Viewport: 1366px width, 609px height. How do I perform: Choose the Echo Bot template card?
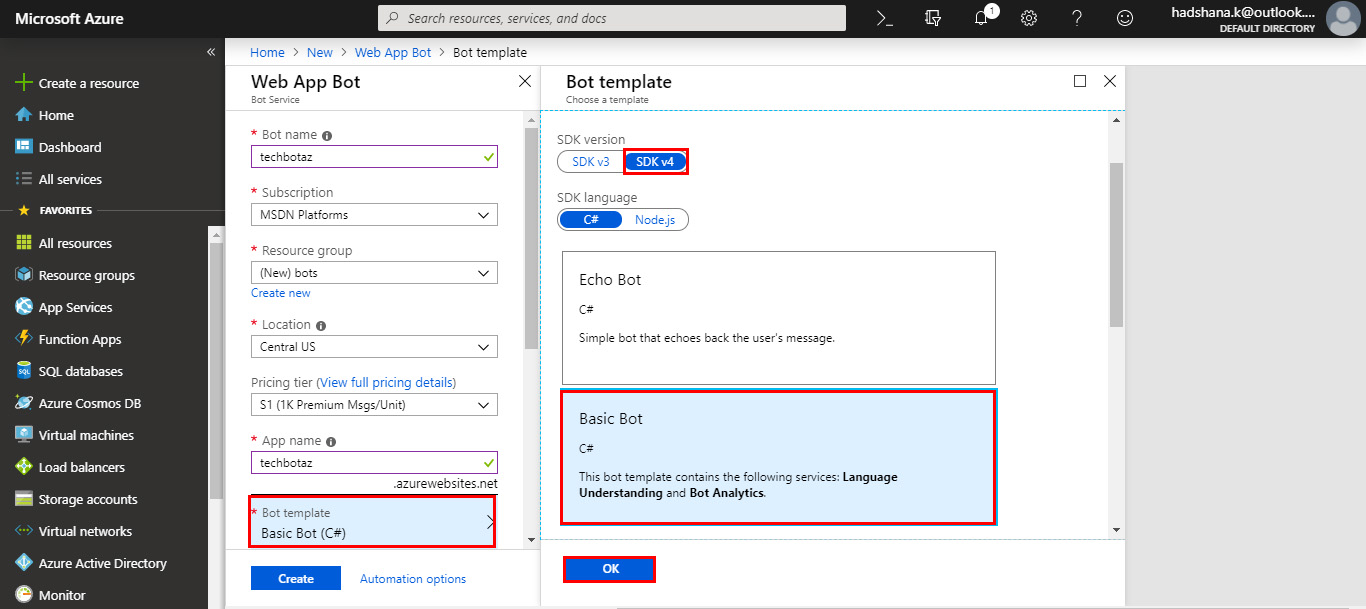779,318
